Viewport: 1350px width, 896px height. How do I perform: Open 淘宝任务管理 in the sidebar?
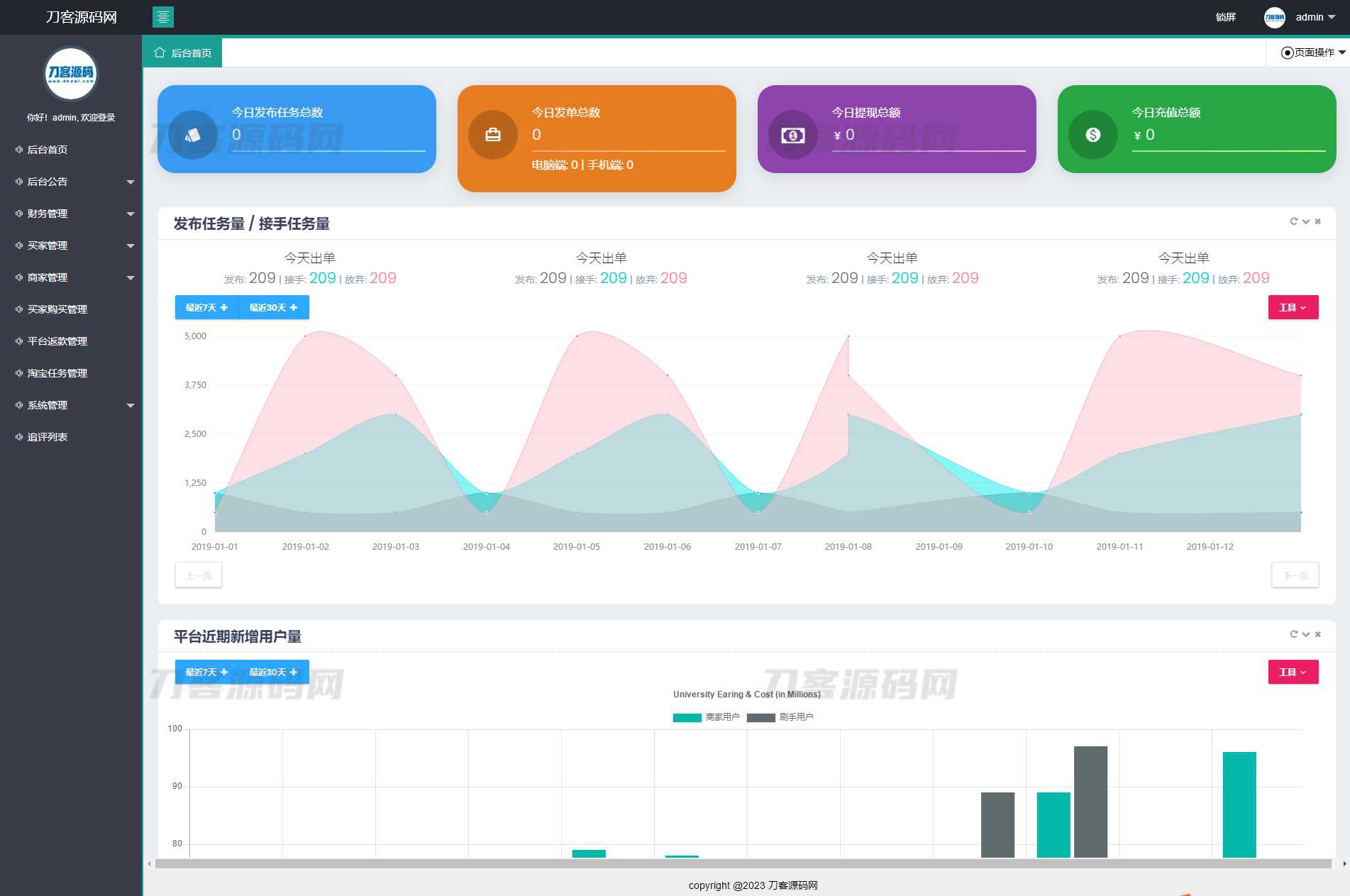57,373
